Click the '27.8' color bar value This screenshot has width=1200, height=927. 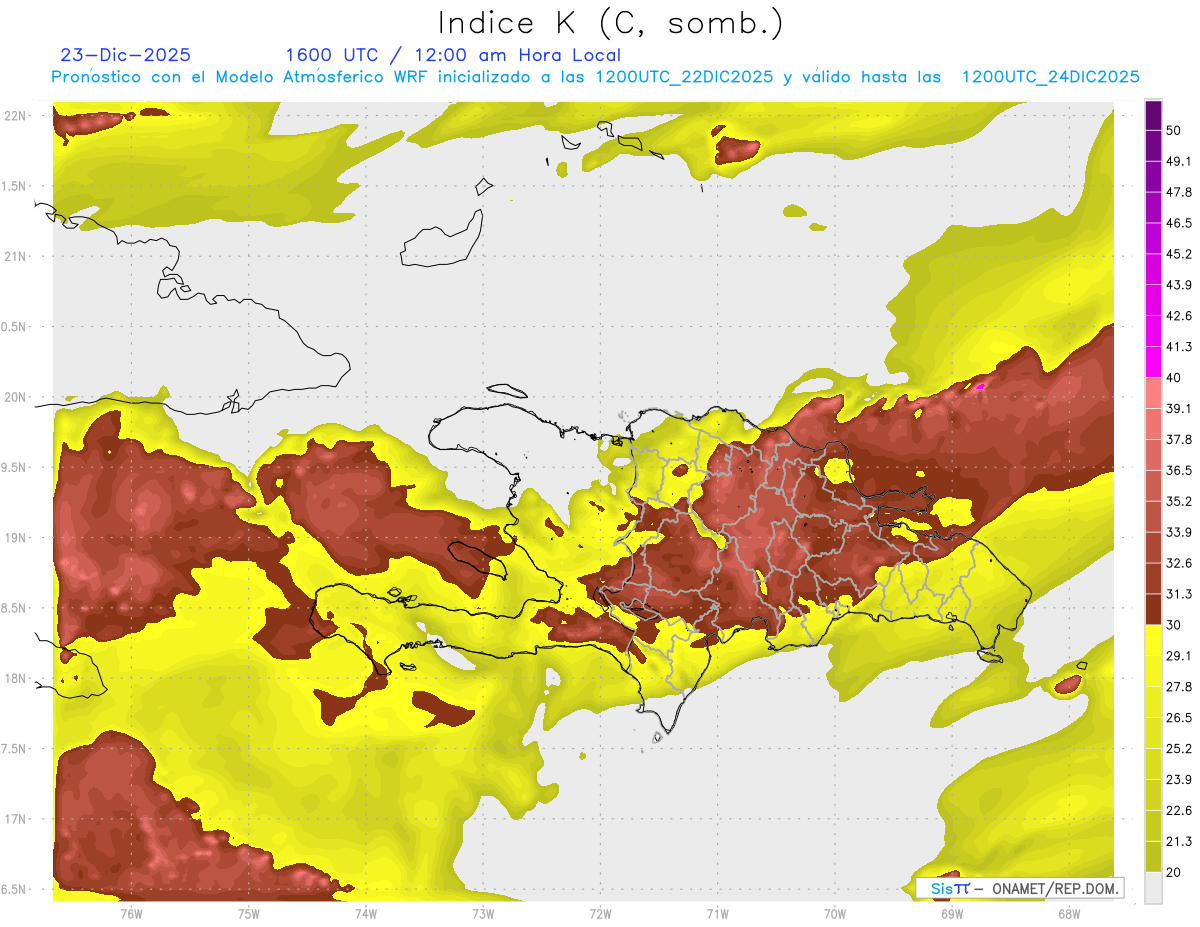pos(1180,687)
